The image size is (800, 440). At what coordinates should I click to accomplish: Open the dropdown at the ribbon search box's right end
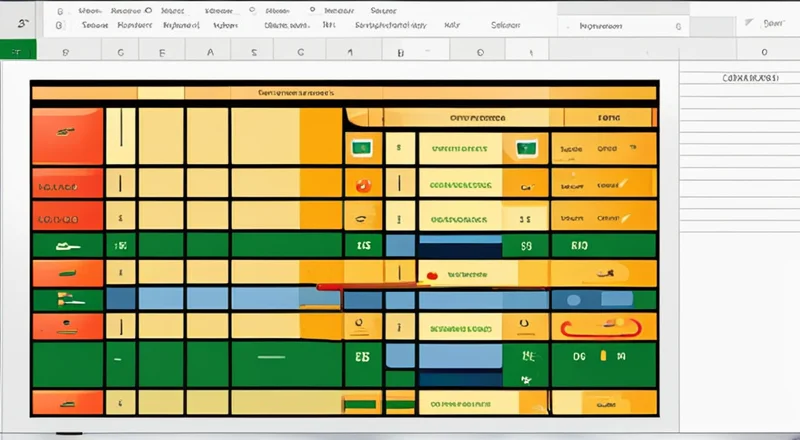tap(678, 28)
